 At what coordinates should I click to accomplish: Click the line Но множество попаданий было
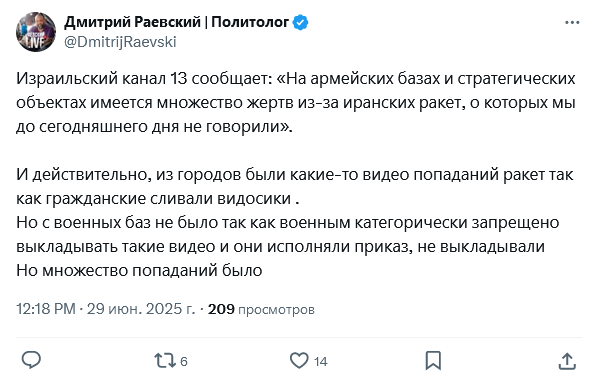(139, 271)
